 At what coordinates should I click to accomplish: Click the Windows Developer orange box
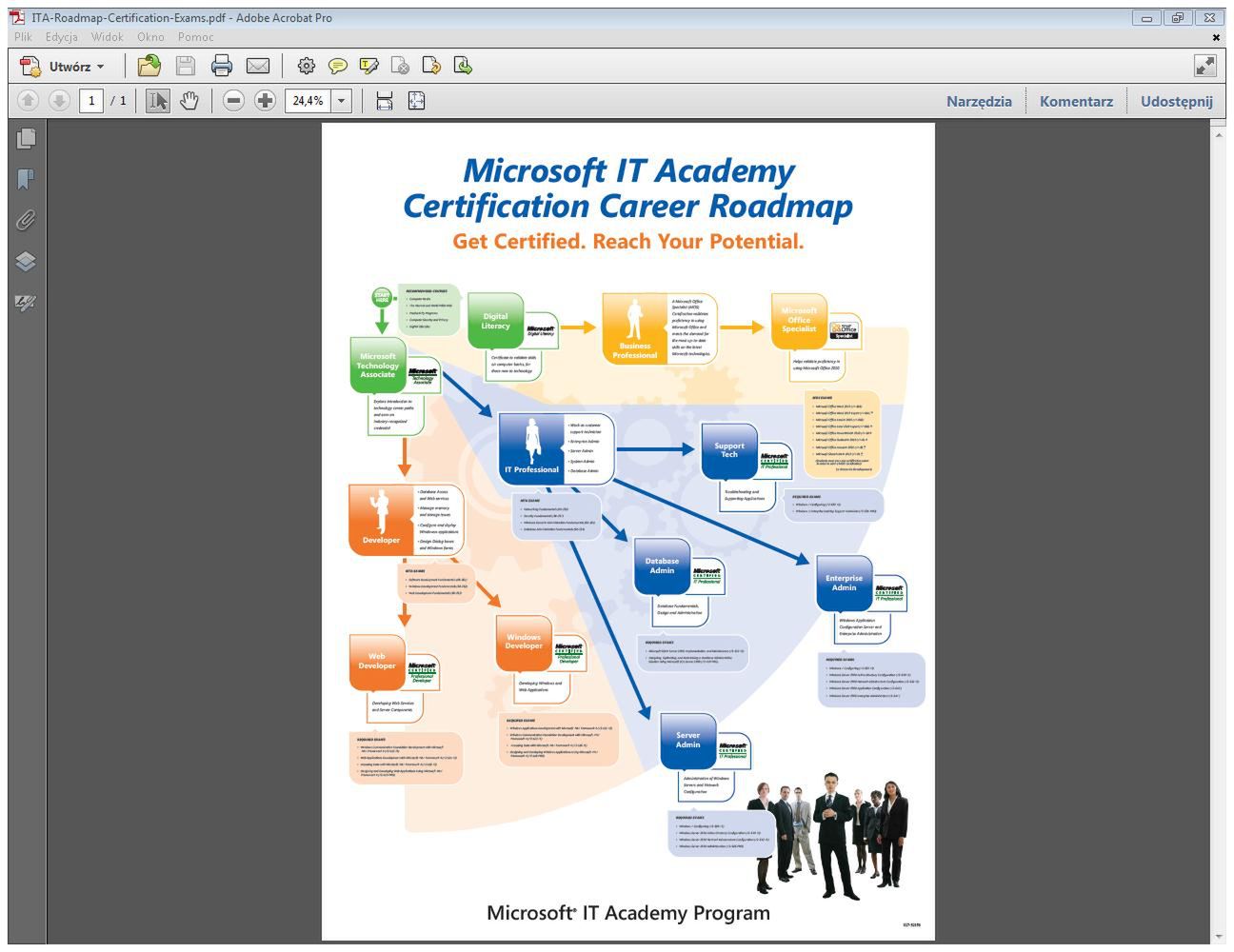pos(524,643)
